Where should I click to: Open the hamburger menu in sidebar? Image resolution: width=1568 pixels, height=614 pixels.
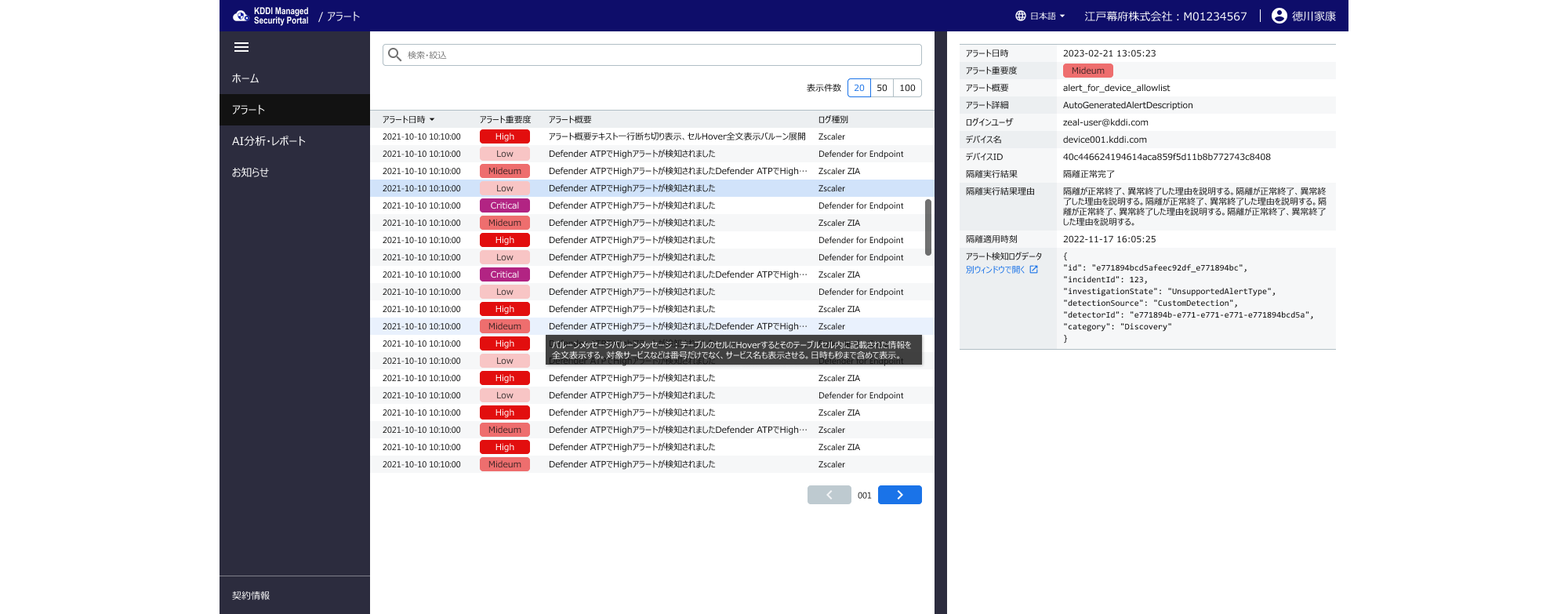point(241,47)
